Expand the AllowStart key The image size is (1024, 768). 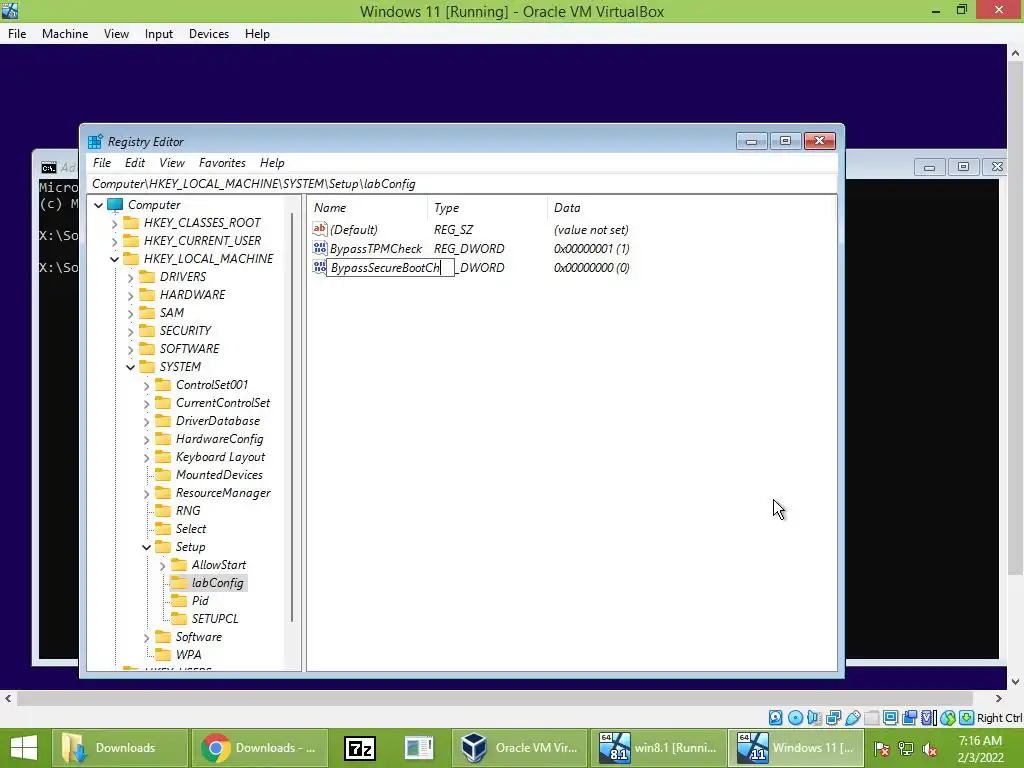(163, 566)
